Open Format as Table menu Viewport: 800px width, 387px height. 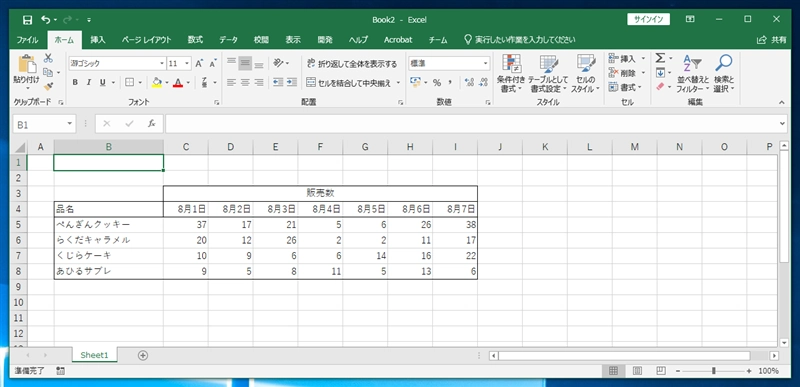coord(548,73)
